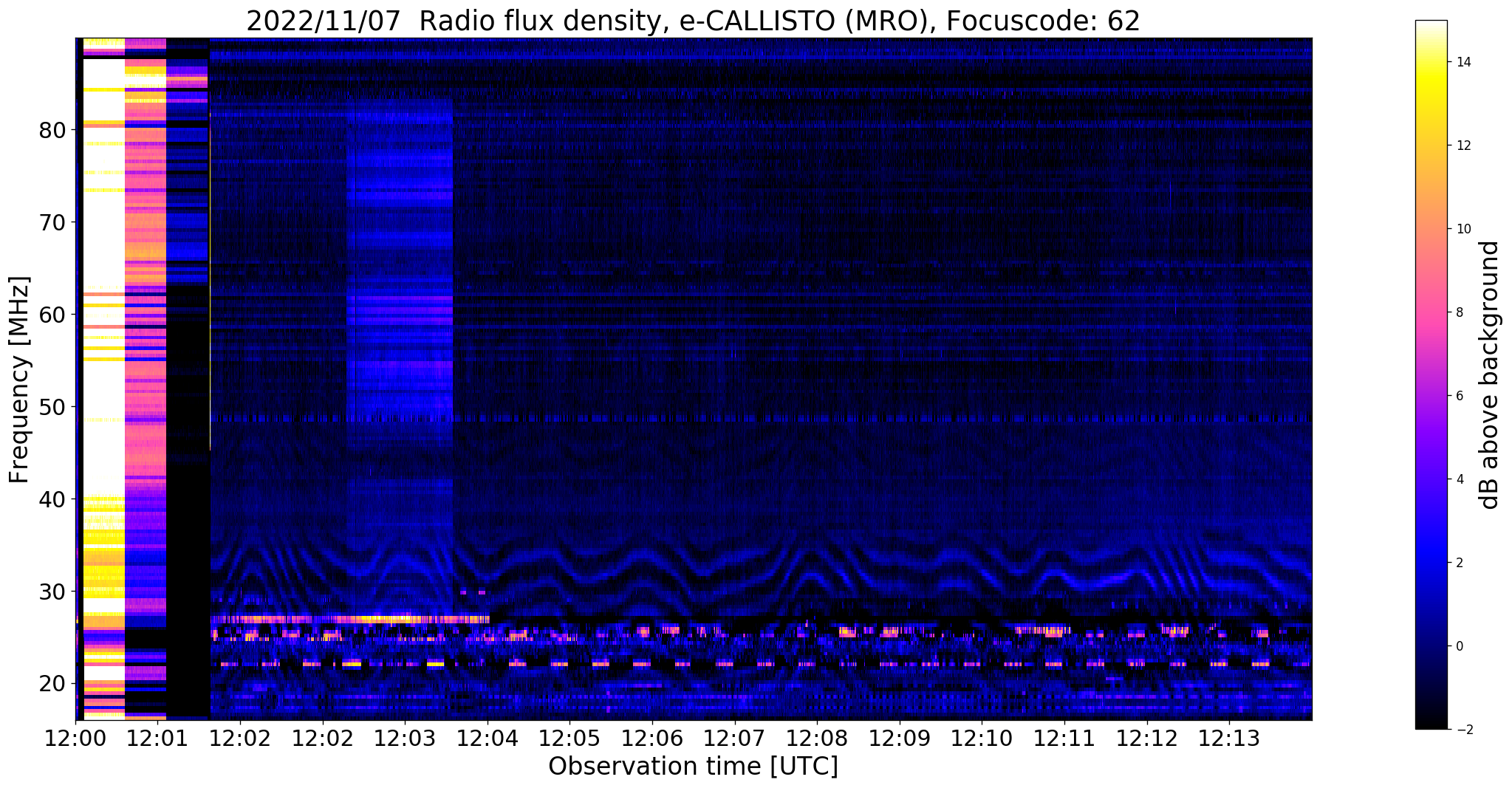The image size is (1512, 788).
Task: Click the 12:06 time tick label
Action: coord(652,739)
